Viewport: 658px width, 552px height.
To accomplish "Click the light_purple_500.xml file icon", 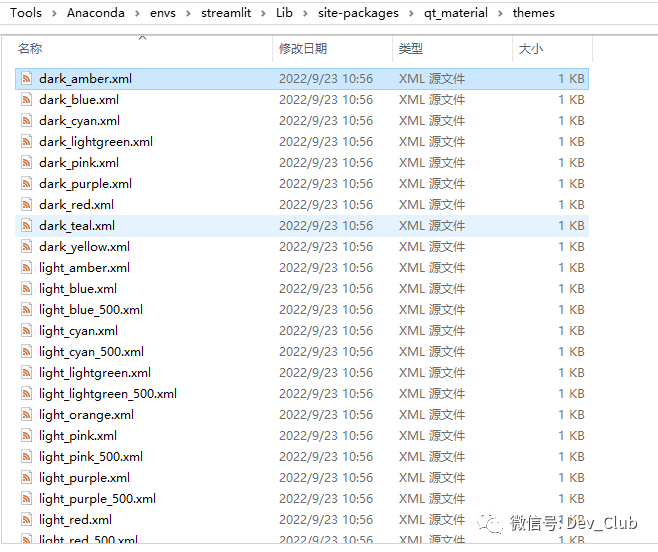I will 26,498.
